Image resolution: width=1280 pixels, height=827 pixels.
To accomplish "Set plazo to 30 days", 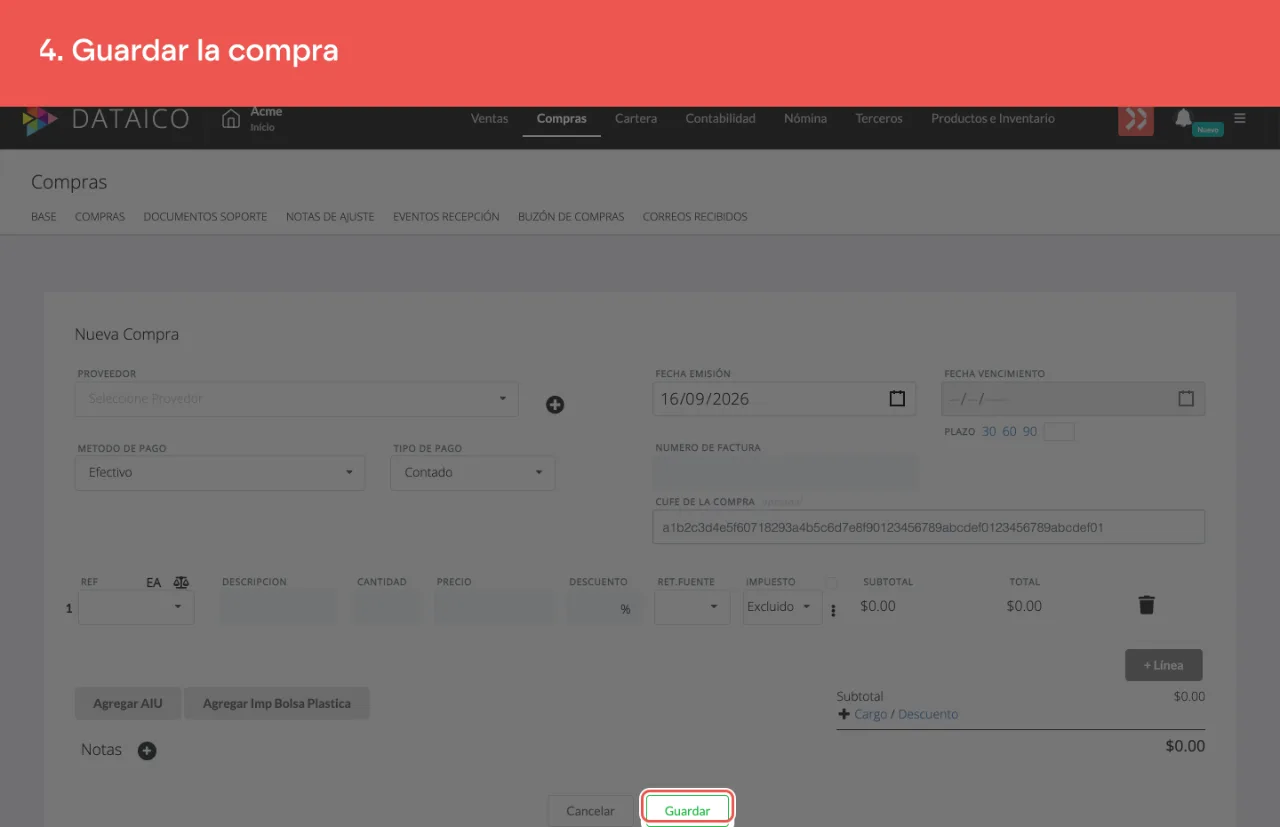I will [x=989, y=432].
